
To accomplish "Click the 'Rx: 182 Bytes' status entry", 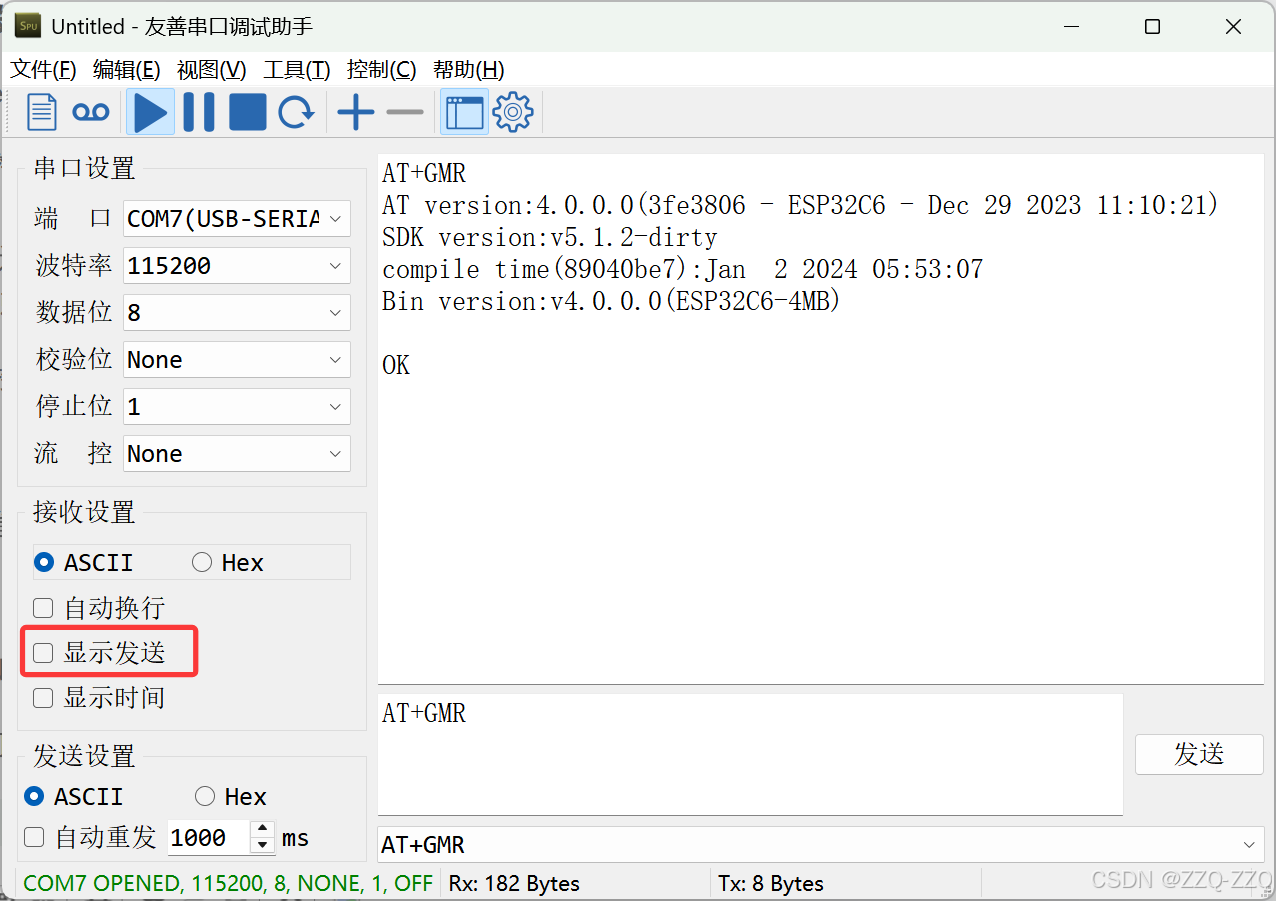I will pos(514,884).
